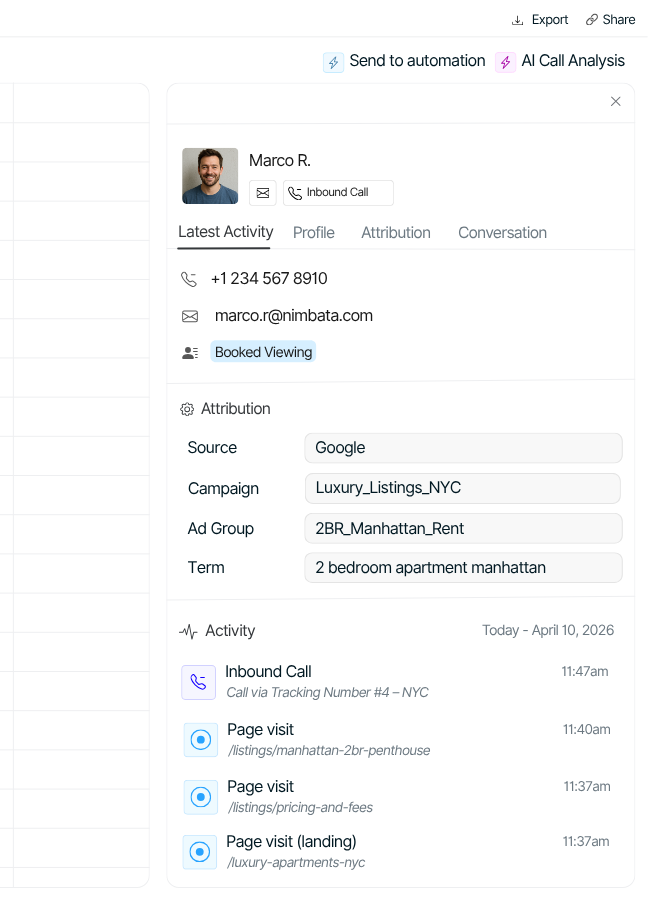The width and height of the screenshot is (650, 900).
Task: Click Call via Tracking Number #4 – NYC
Action: tap(327, 693)
